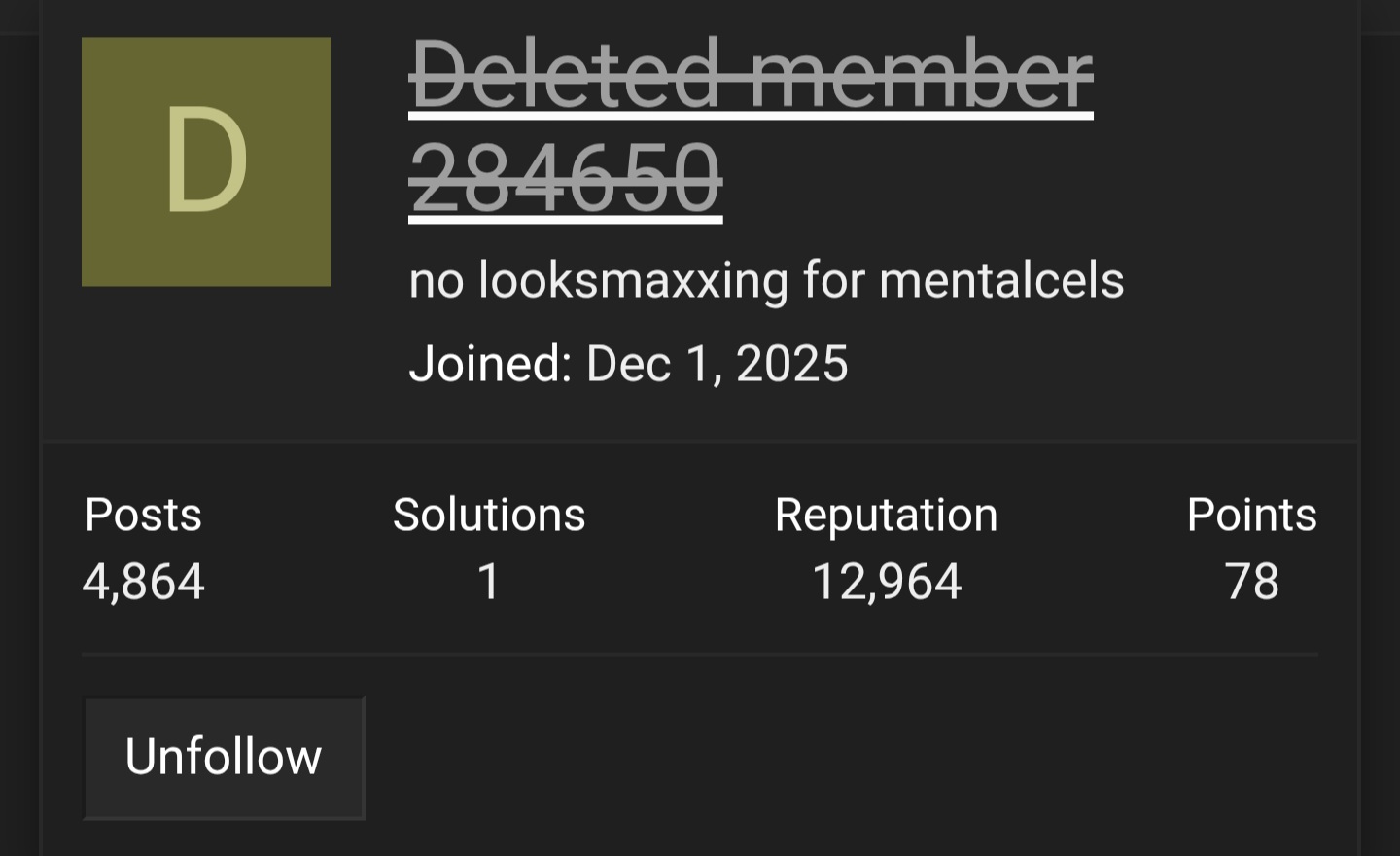
Task: Open the Solutions count of 1
Action: (488, 582)
